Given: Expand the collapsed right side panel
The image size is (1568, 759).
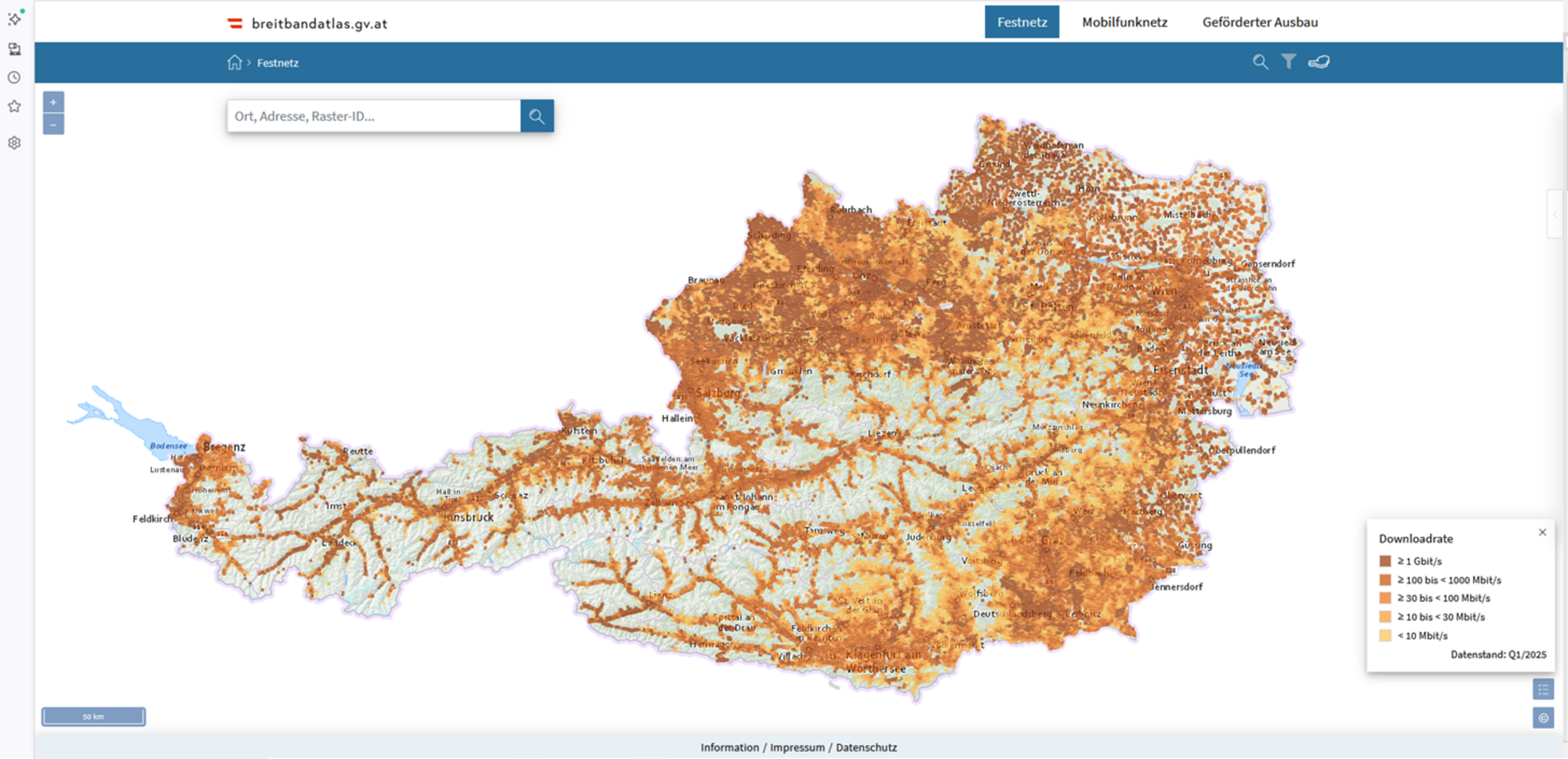Looking at the screenshot, I should click(x=1555, y=214).
